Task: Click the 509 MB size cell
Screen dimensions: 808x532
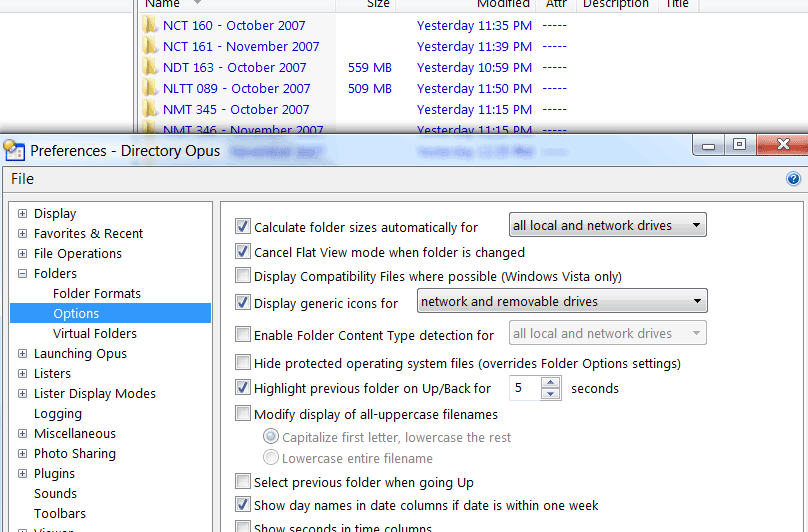Action: pos(370,89)
